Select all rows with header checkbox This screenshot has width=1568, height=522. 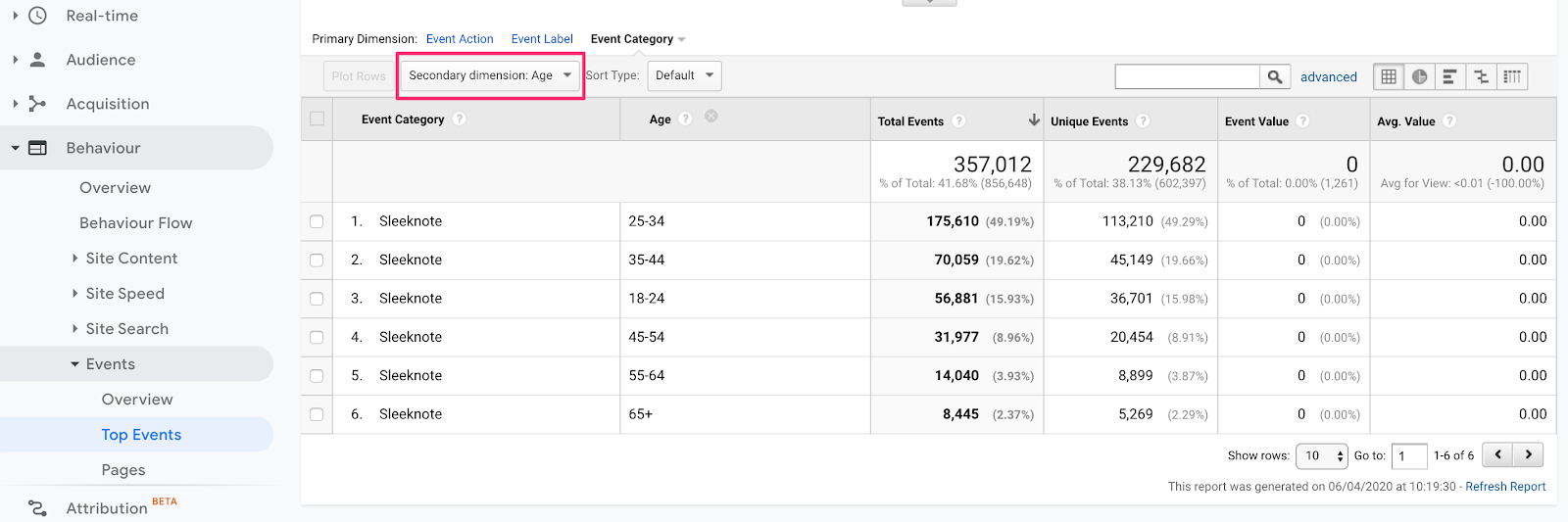tap(317, 119)
